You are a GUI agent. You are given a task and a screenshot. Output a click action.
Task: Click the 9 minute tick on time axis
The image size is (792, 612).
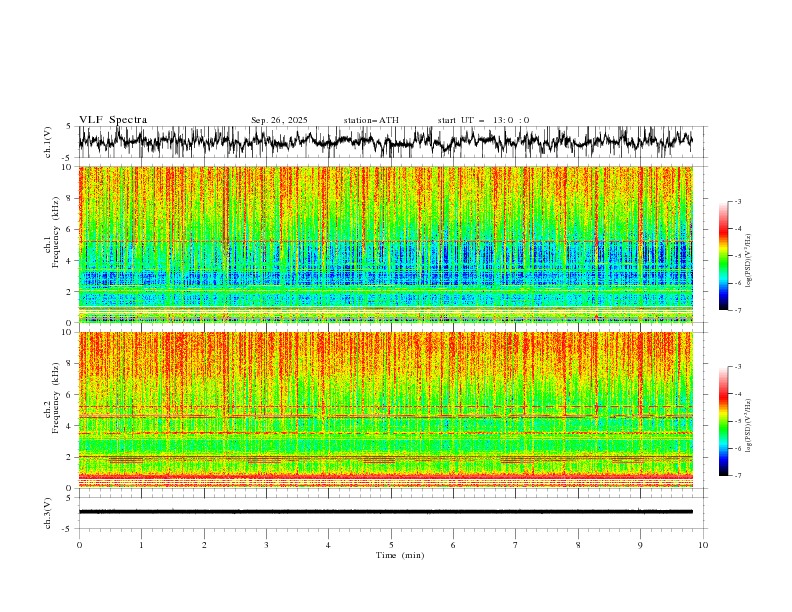[x=640, y=545]
